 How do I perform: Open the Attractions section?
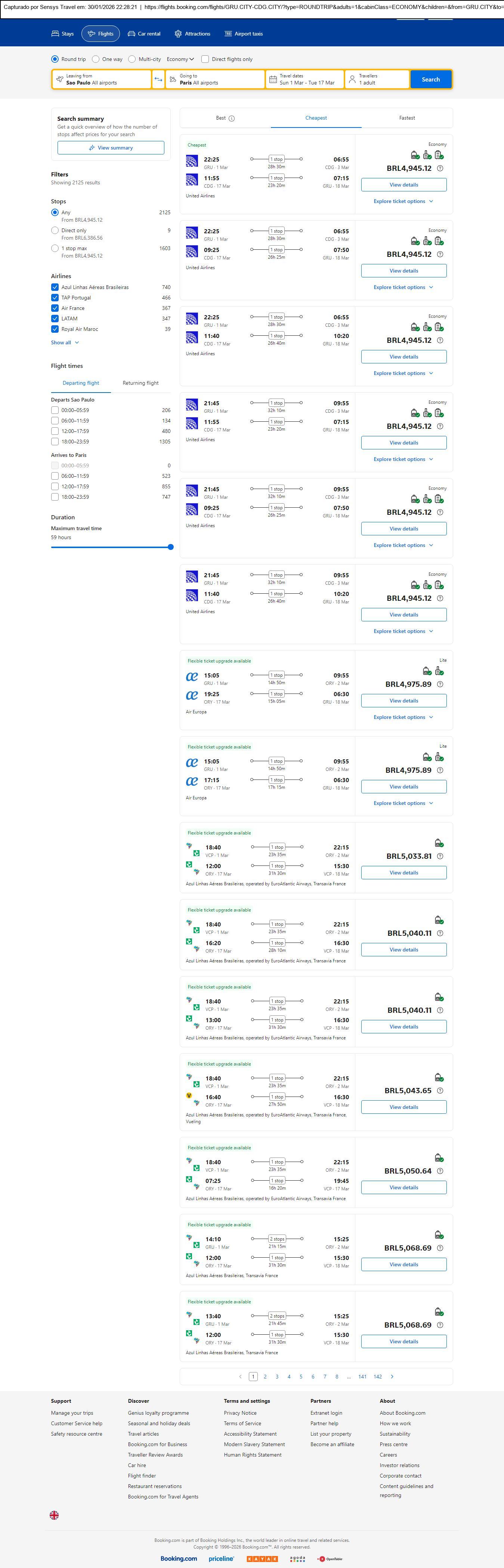[x=192, y=34]
